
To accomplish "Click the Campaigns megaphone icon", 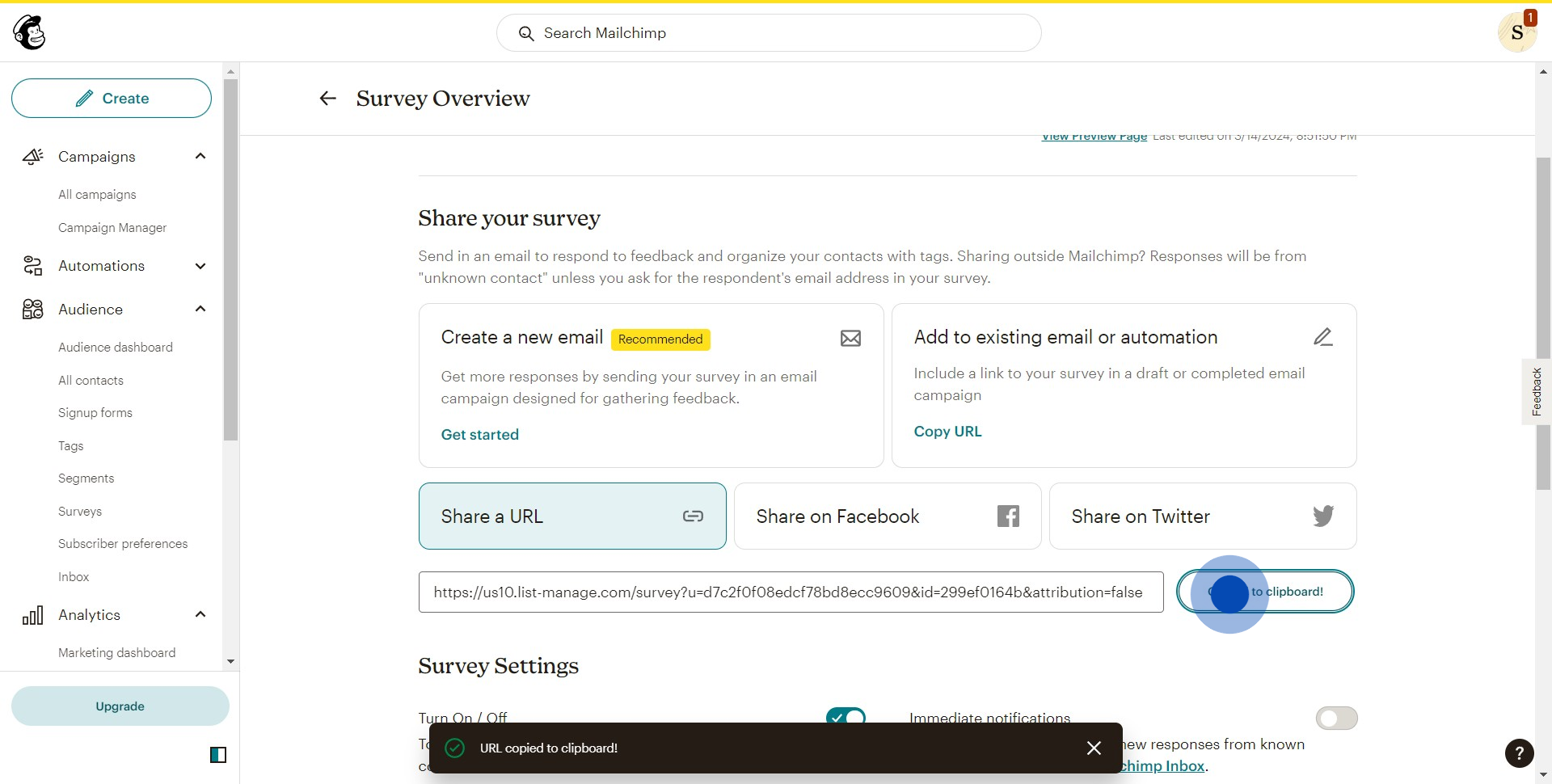I will pyautogui.click(x=33, y=156).
